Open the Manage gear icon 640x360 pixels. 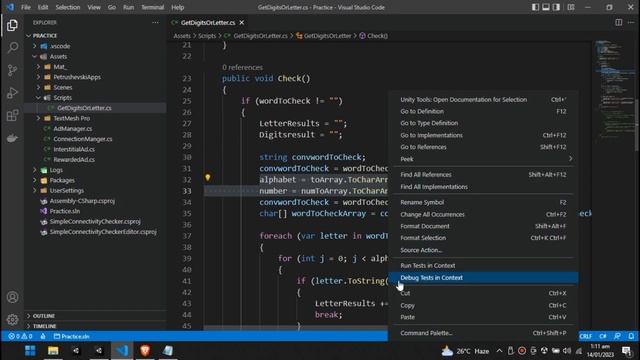(12, 319)
